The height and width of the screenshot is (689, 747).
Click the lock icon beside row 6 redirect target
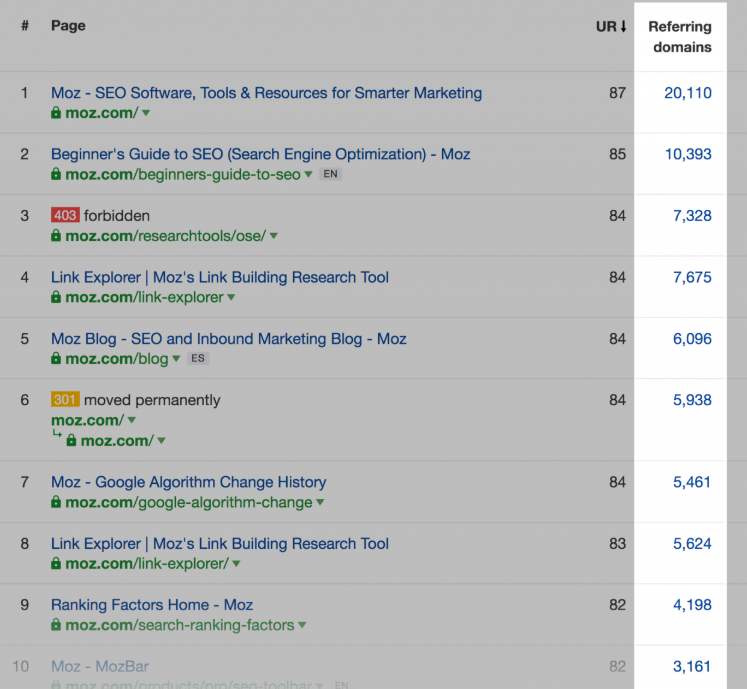[71, 440]
